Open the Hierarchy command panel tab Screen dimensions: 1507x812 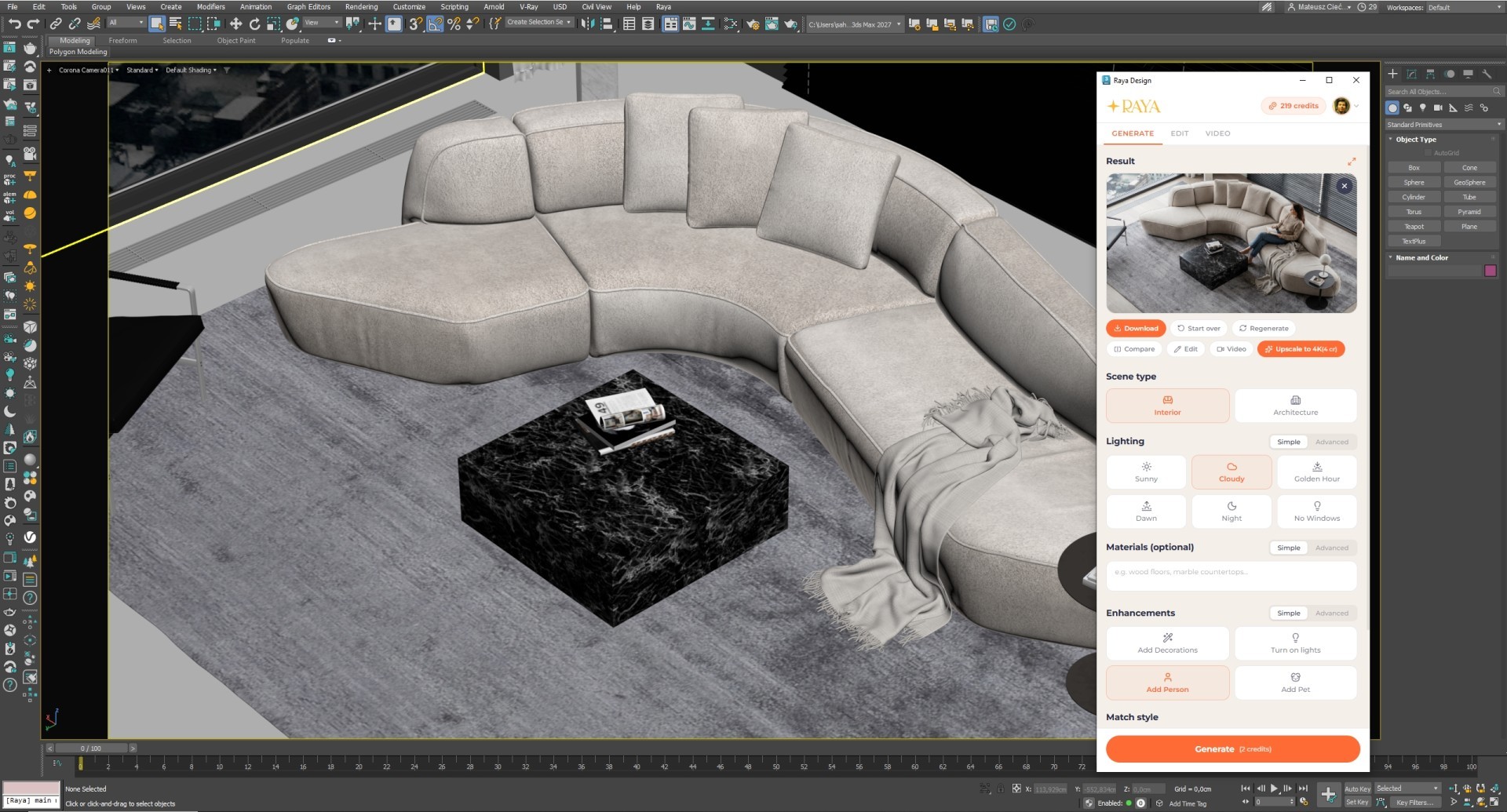coord(1430,74)
